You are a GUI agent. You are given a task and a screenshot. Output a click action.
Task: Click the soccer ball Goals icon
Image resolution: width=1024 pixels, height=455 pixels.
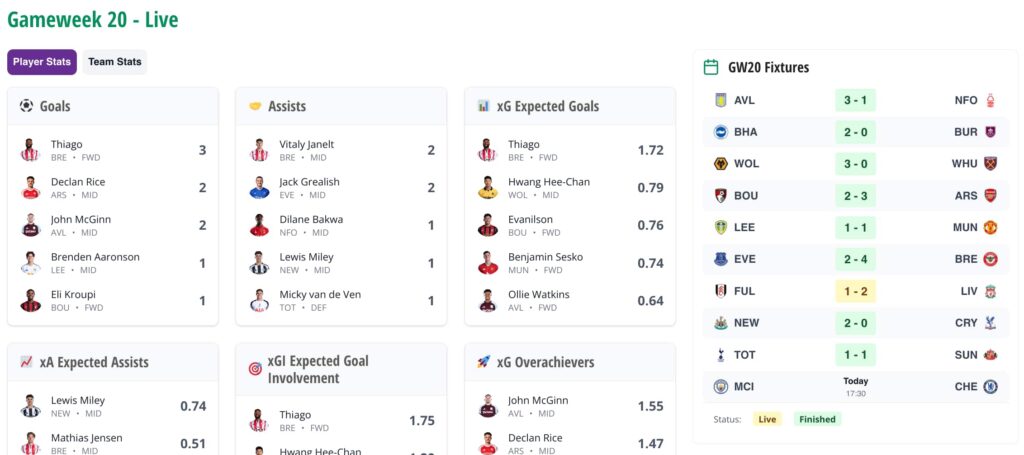click(x=26, y=106)
